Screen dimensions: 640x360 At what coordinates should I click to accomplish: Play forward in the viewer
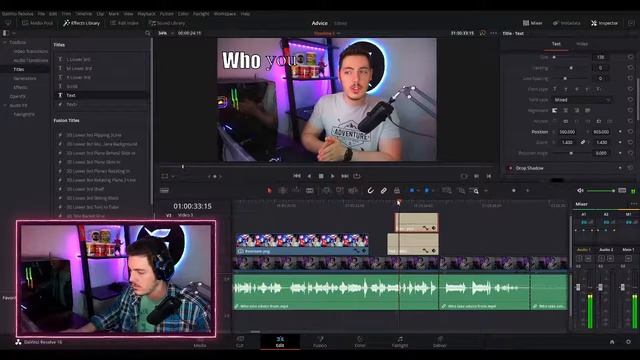point(333,176)
